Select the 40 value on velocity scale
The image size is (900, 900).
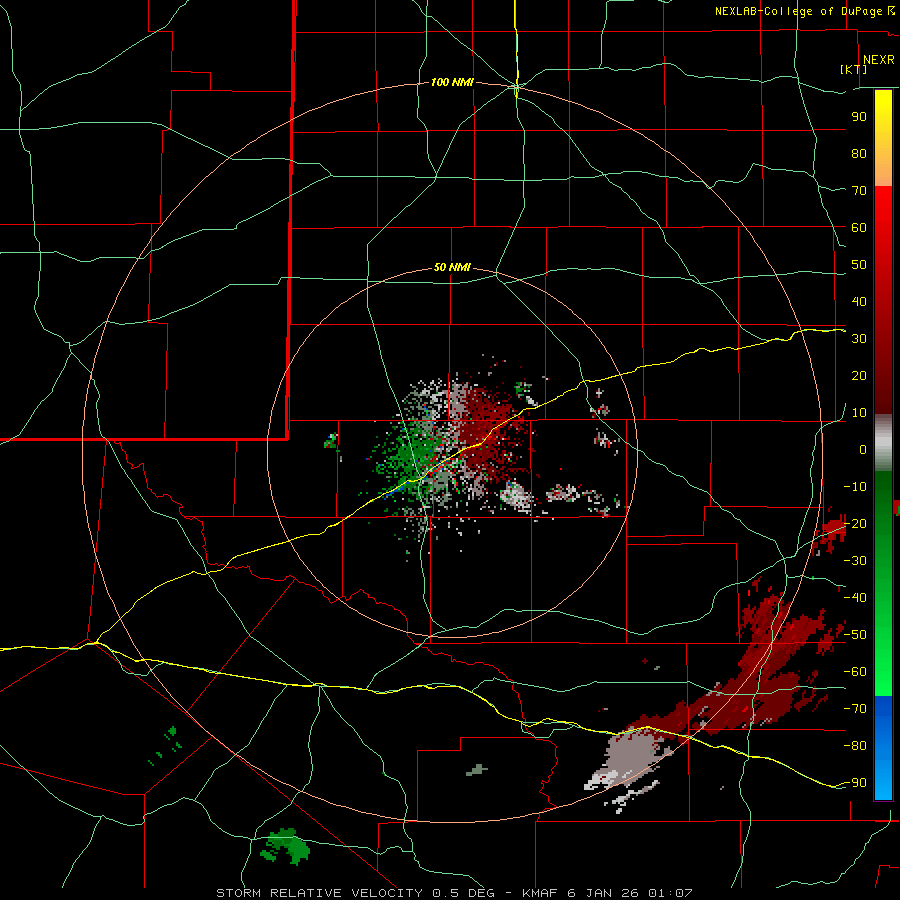pos(859,301)
